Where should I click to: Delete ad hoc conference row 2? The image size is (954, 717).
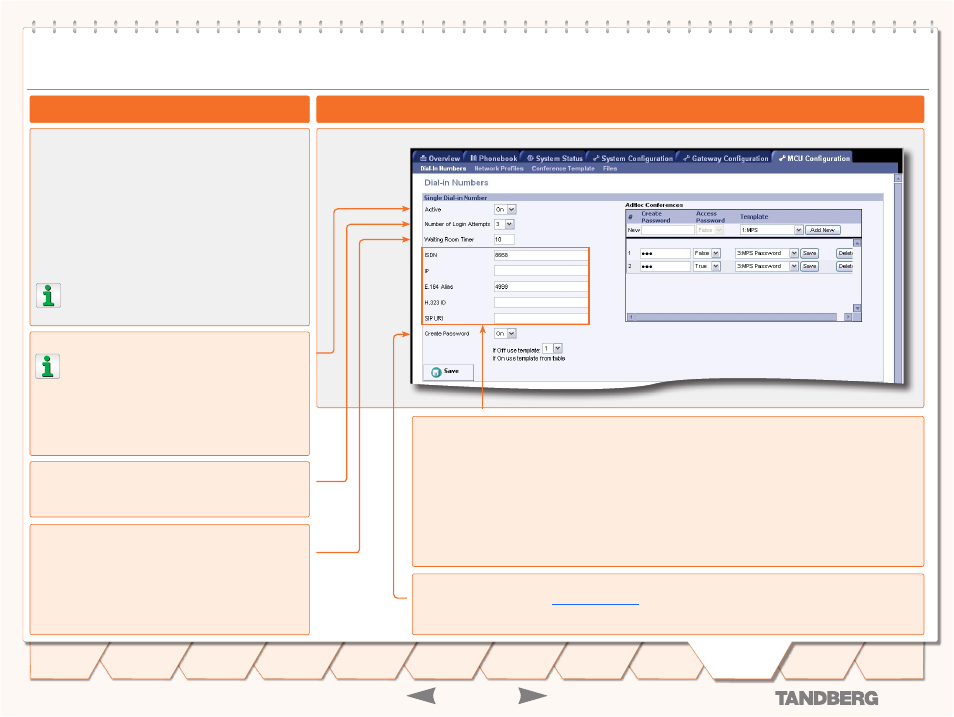(844, 267)
